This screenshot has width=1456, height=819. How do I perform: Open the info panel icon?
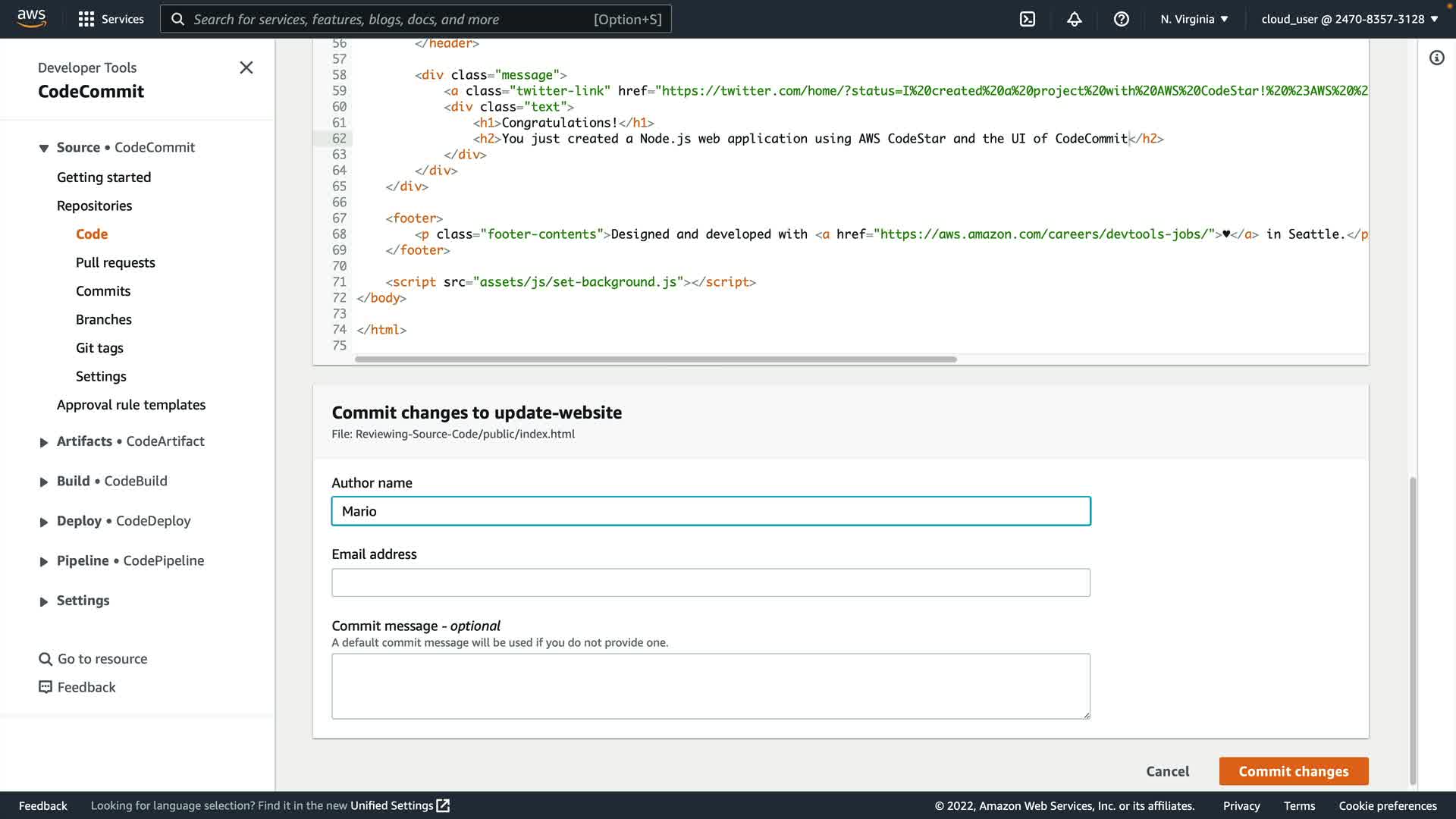[x=1436, y=58]
